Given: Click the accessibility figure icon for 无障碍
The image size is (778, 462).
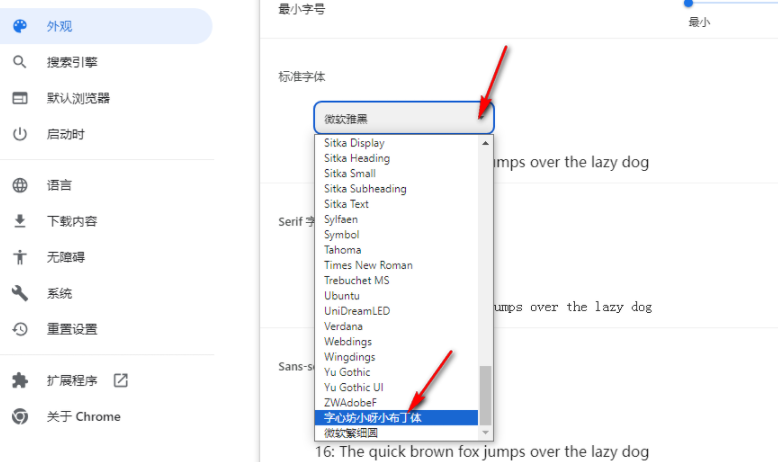Looking at the screenshot, I should coord(20,257).
